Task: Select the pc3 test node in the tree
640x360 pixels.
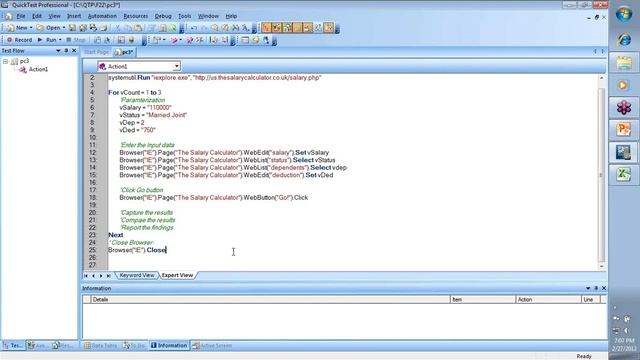Action: click(x=24, y=61)
